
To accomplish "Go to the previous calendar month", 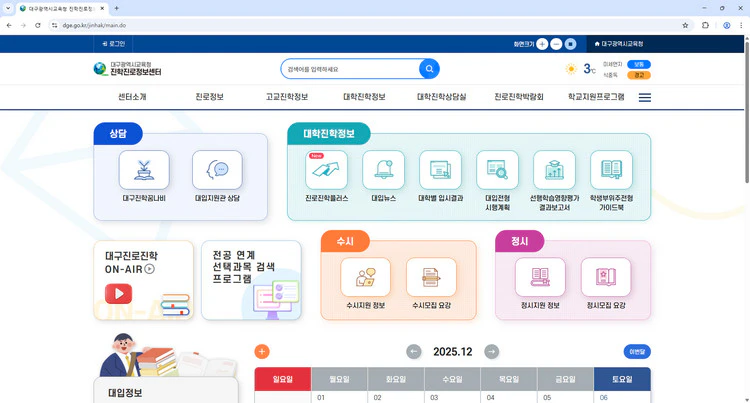I will 414,351.
